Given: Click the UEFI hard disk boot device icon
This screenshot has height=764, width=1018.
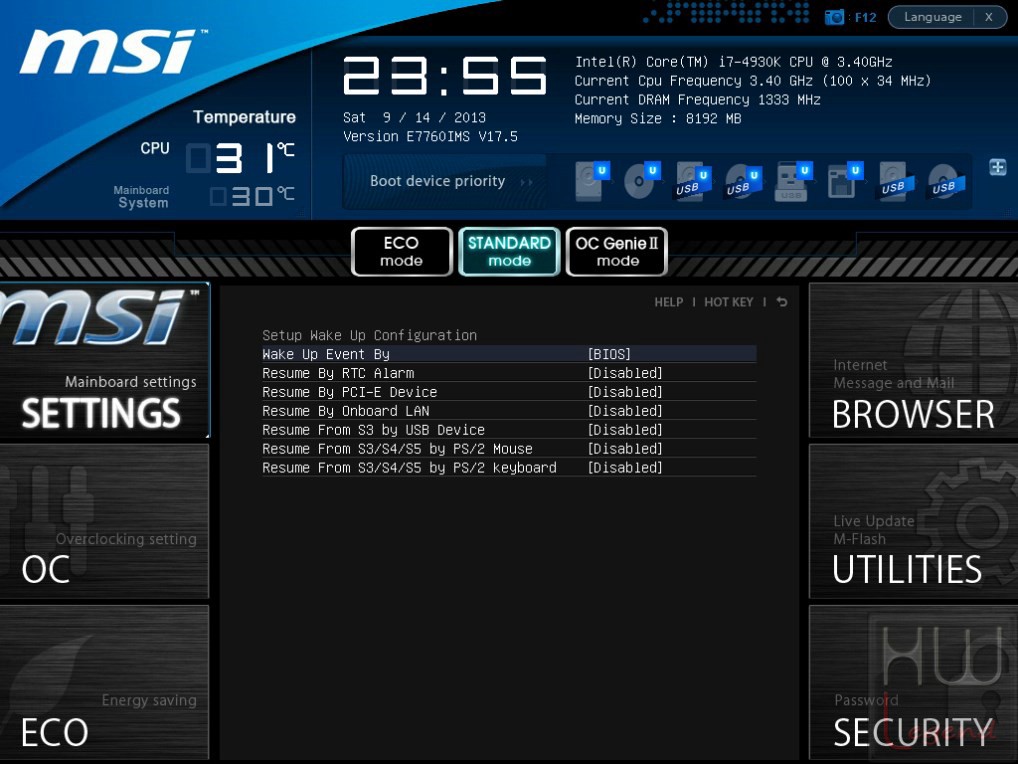Looking at the screenshot, I should pos(591,180).
